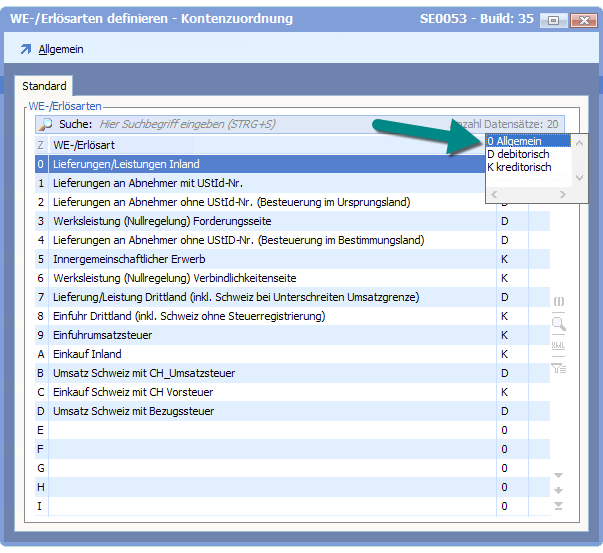Click the grey magnifier icon in side toolbar
The width and height of the screenshot is (603, 553).
[559, 324]
